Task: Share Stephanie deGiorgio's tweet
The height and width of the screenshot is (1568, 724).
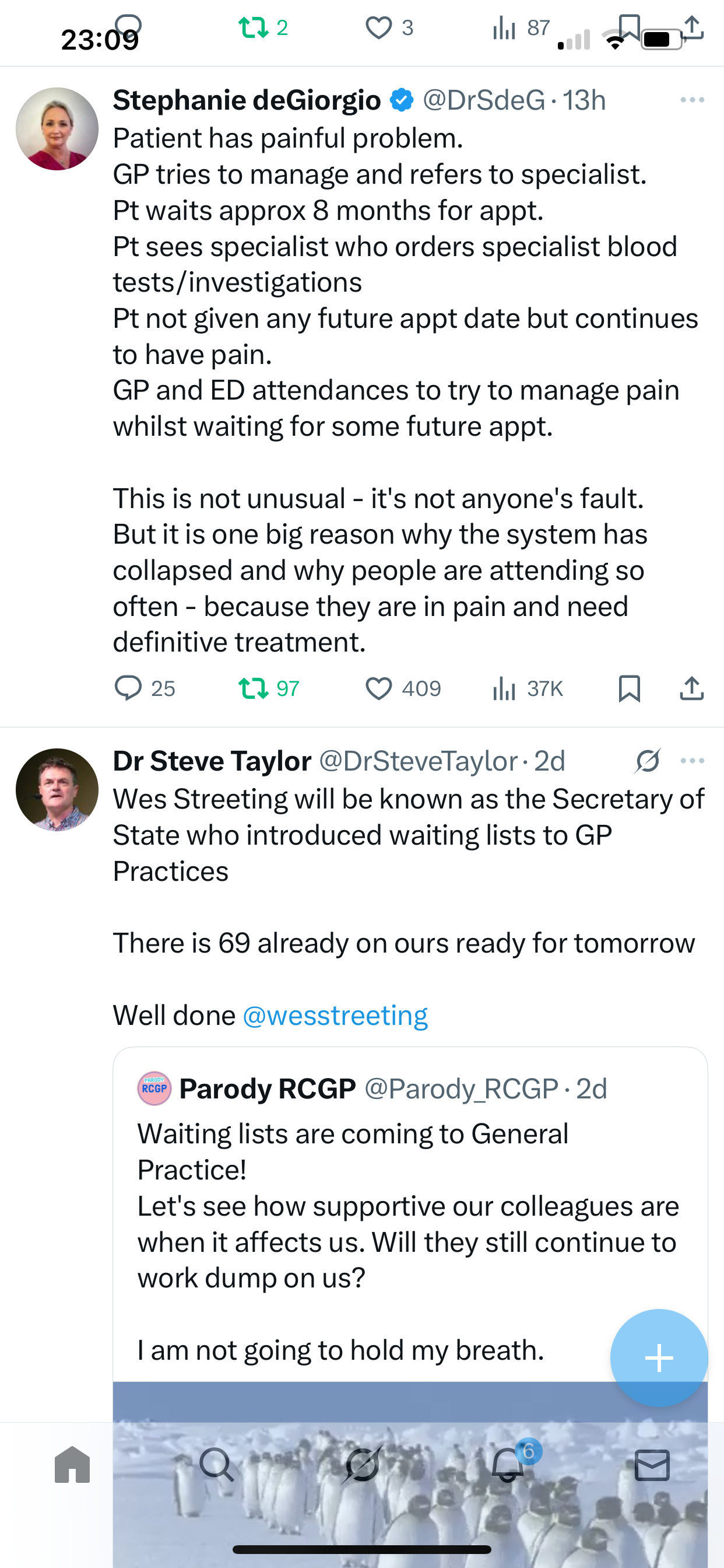Action: pos(692,688)
